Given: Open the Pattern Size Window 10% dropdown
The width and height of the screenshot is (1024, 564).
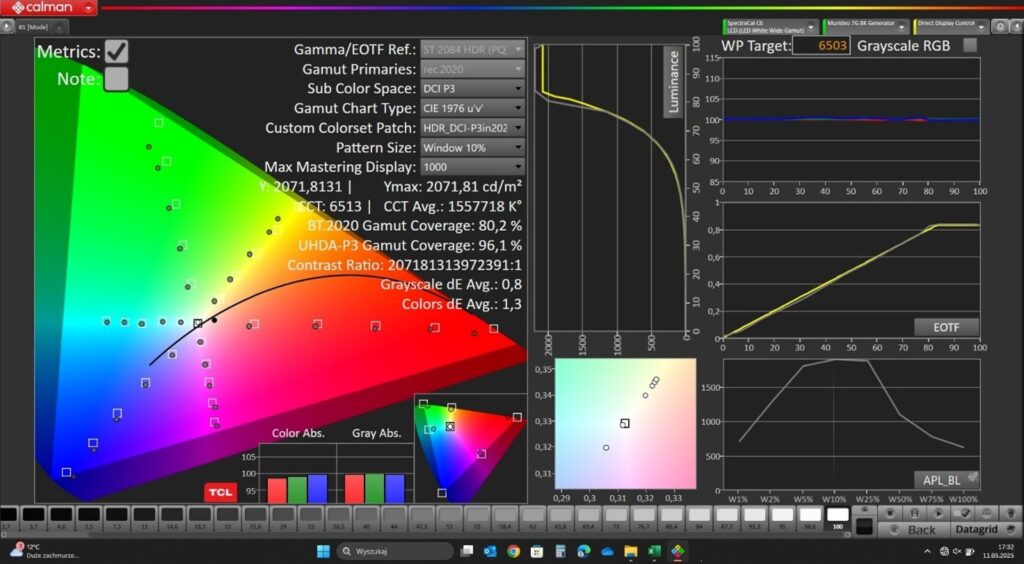Looking at the screenshot, I should (472, 147).
